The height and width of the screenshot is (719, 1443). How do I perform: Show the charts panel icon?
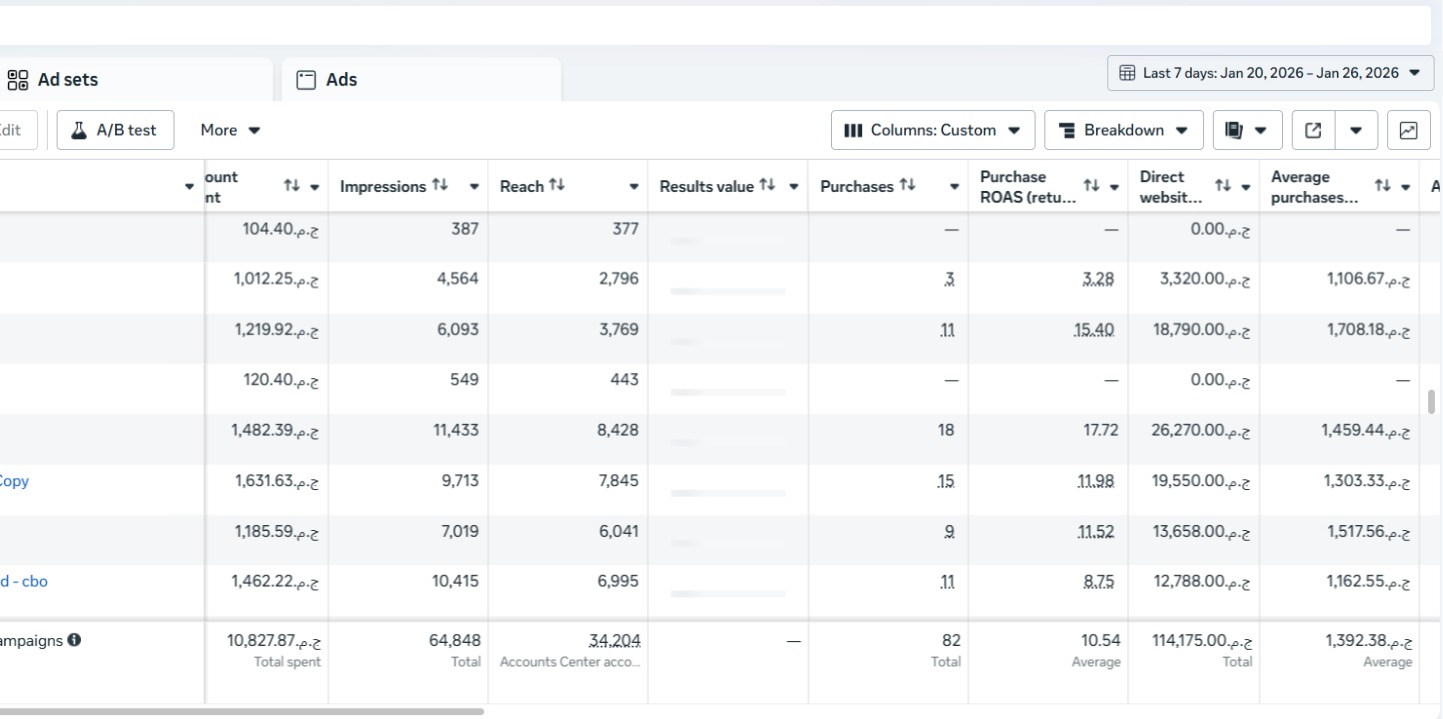click(x=1408, y=130)
